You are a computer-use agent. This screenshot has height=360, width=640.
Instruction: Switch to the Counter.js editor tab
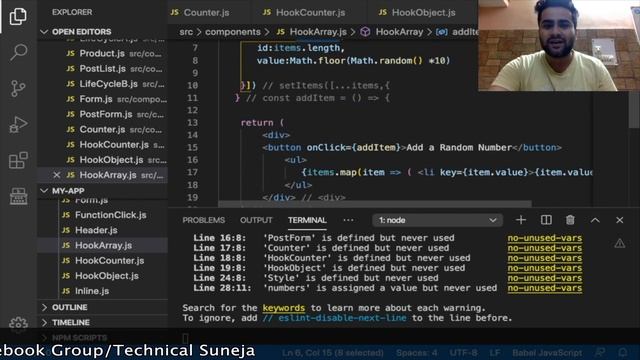point(200,13)
